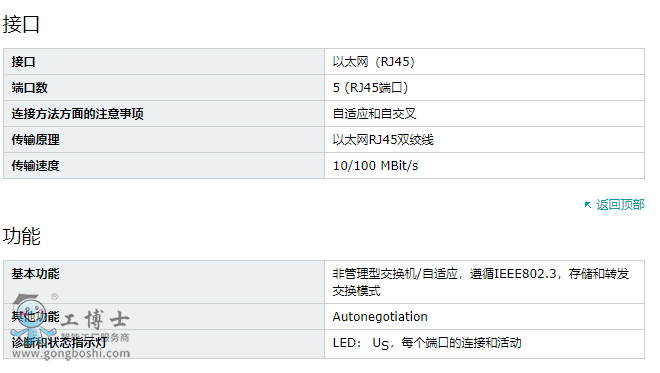Select the 功能 section heading
The width and height of the screenshot is (660, 373).
click(x=21, y=236)
